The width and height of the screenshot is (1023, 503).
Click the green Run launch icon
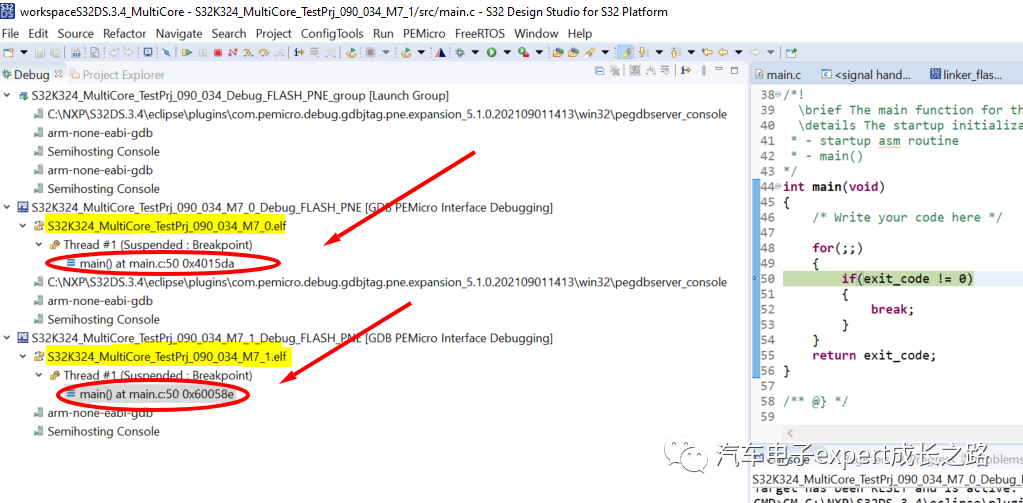[x=491, y=52]
